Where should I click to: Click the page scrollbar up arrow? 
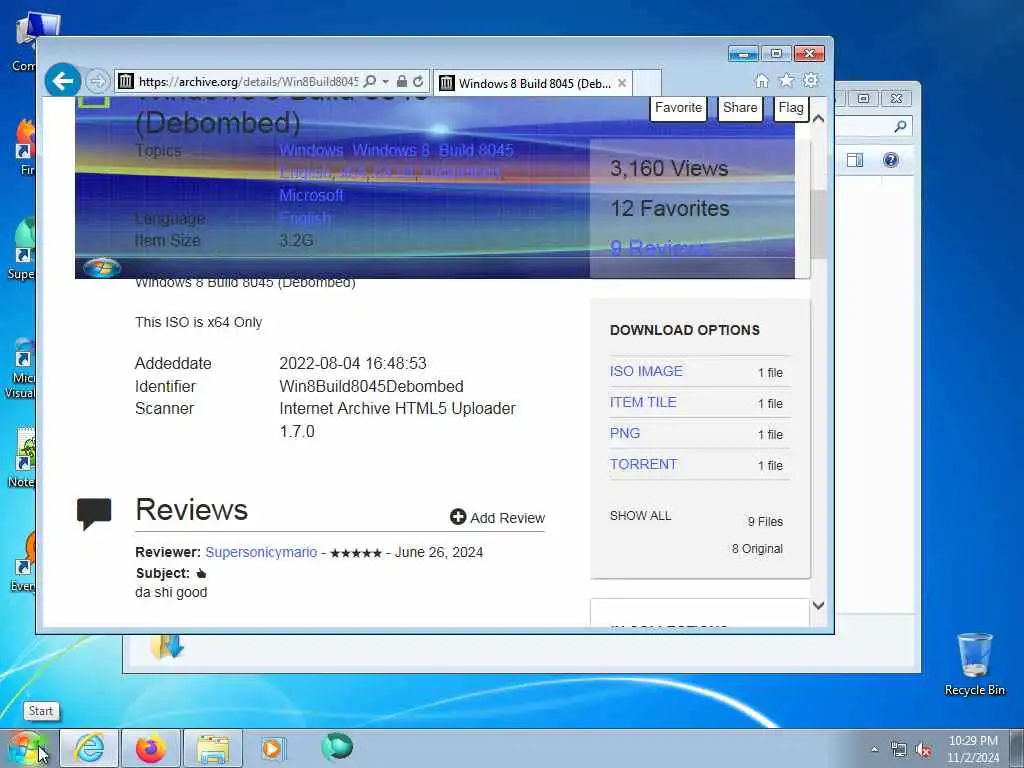tap(818, 119)
